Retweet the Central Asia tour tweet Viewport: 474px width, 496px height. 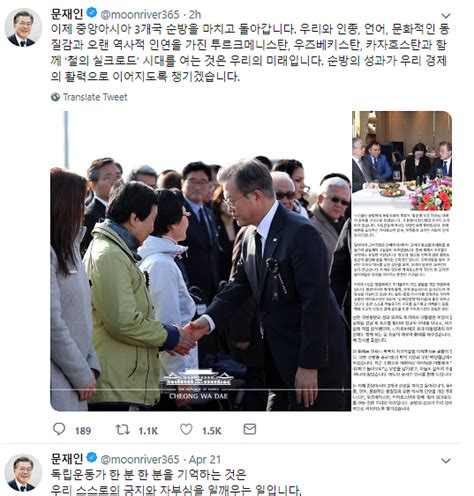[x=123, y=429]
